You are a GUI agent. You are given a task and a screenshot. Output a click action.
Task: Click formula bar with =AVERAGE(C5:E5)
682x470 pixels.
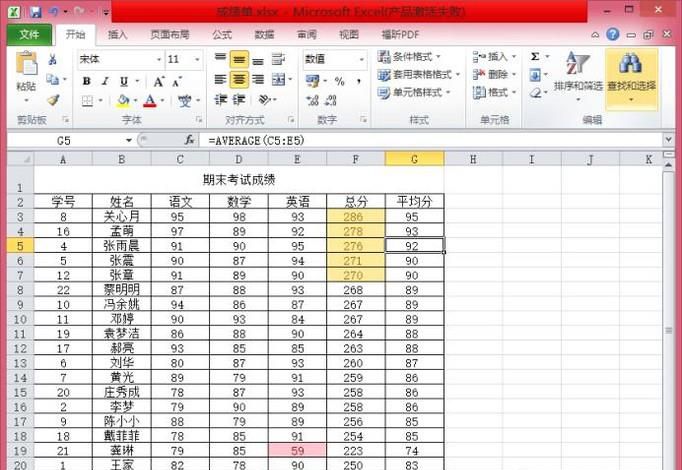(431, 140)
